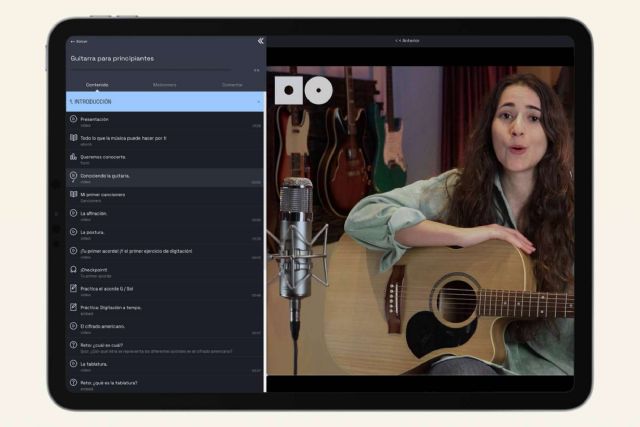Click the book icon for Todo lo que la música
This screenshot has width=640, height=427.
coord(74,139)
